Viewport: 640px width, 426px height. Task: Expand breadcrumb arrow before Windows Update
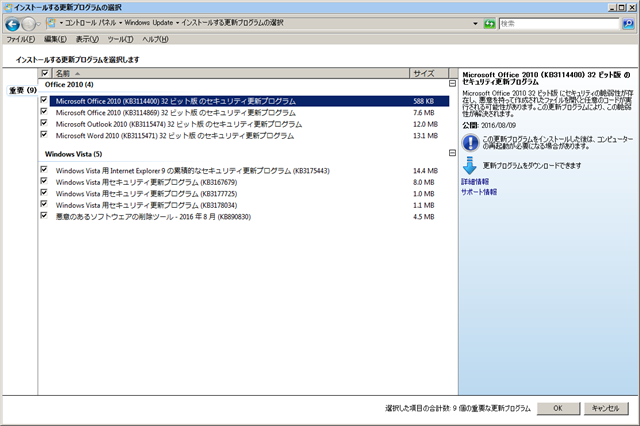[120, 23]
